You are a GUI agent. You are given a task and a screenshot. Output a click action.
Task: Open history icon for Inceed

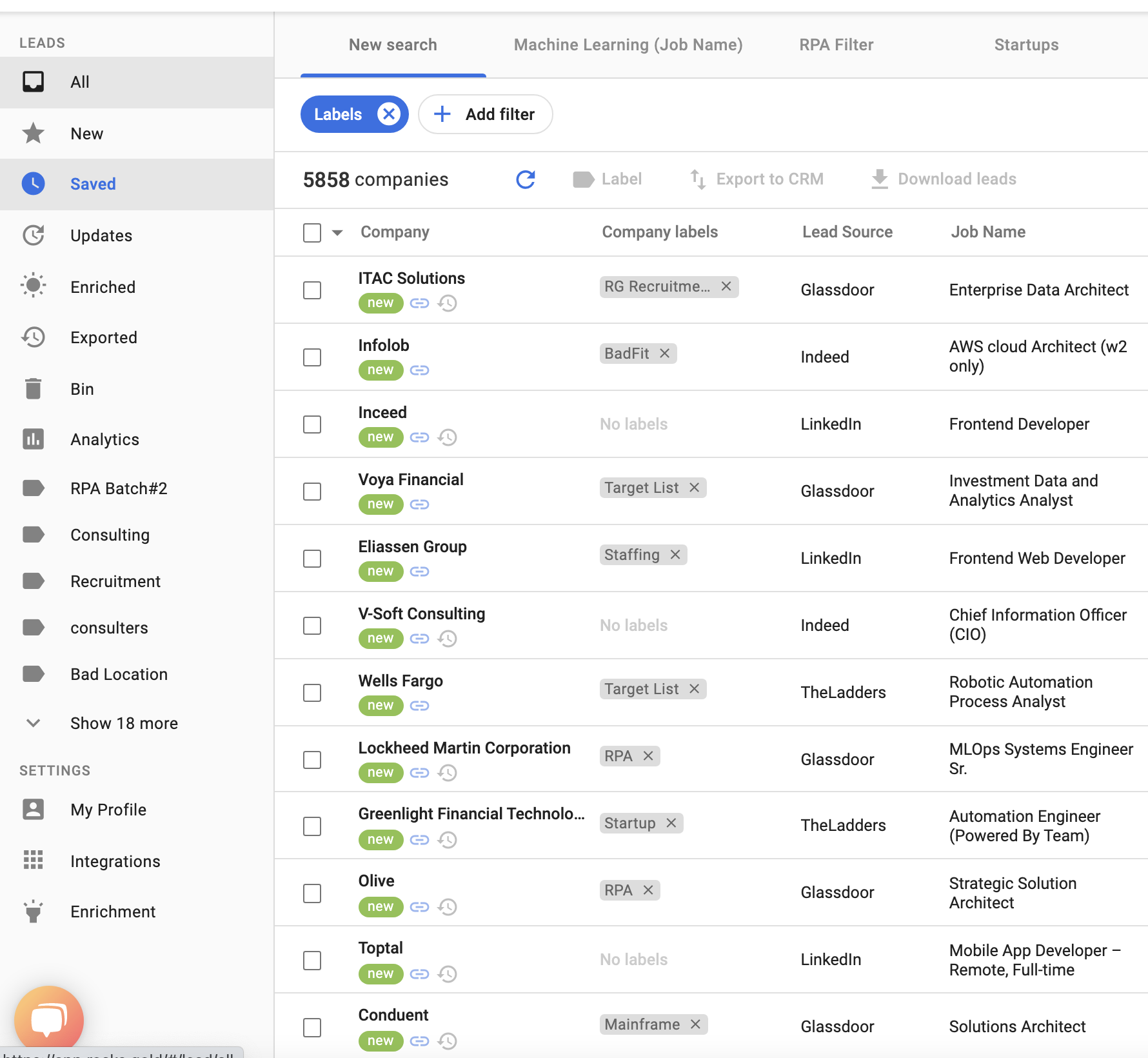tap(447, 437)
